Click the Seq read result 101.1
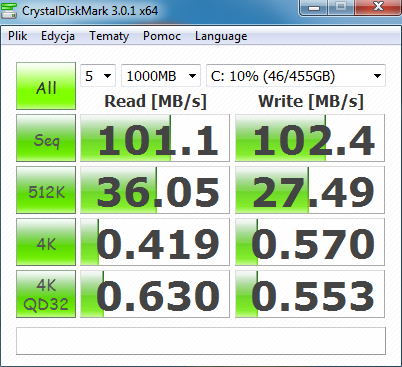402x367 pixels. coord(155,138)
